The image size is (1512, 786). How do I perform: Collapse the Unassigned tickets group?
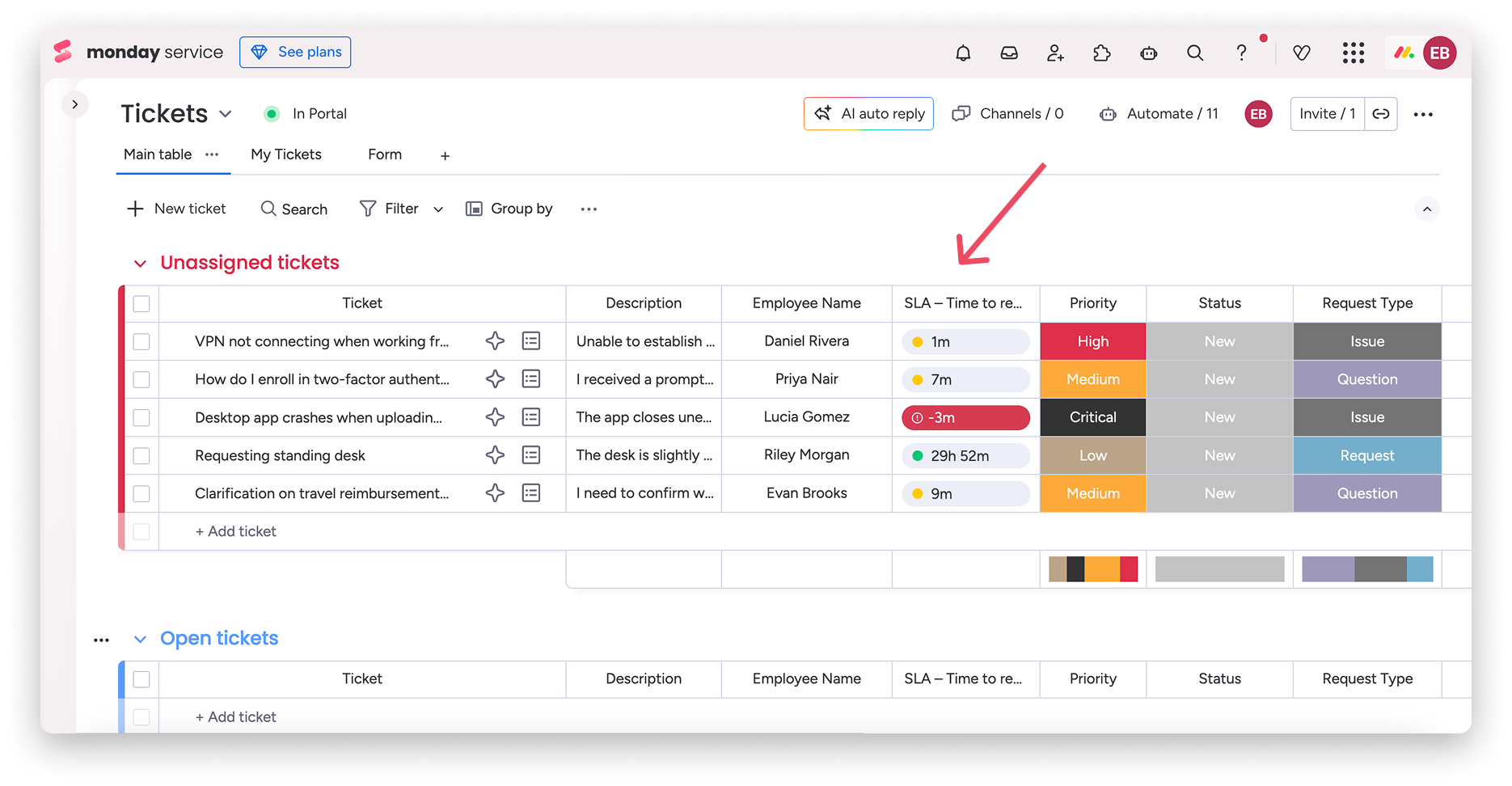point(140,262)
